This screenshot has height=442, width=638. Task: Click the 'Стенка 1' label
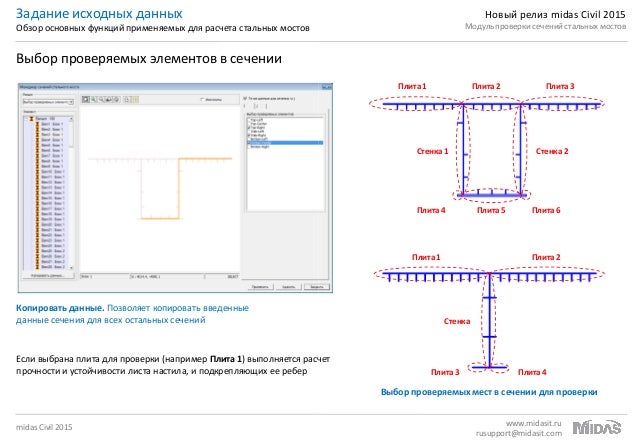[432, 151]
